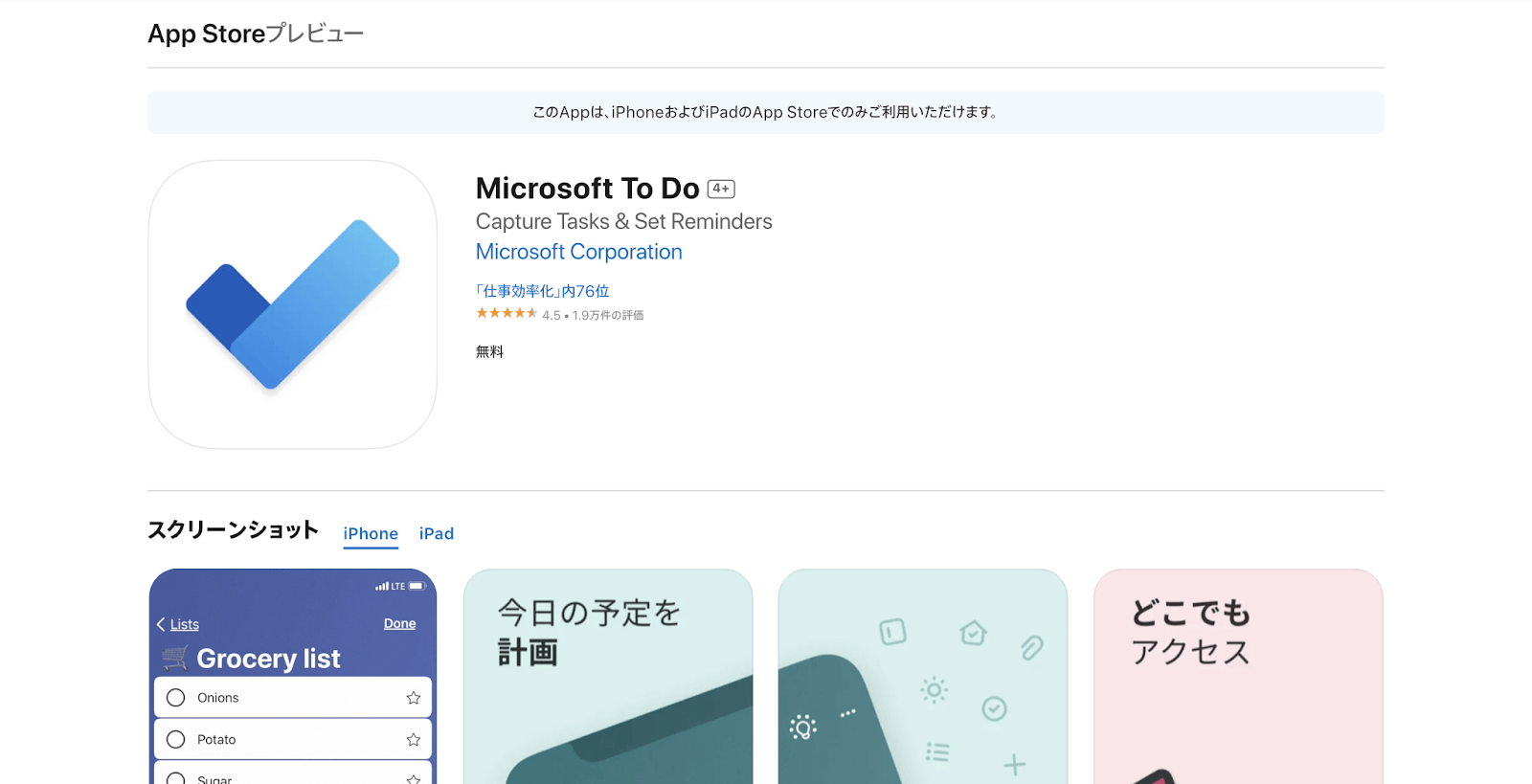Click the circled checkmark icon in third screenshot
This screenshot has width=1532, height=784.
click(995, 708)
